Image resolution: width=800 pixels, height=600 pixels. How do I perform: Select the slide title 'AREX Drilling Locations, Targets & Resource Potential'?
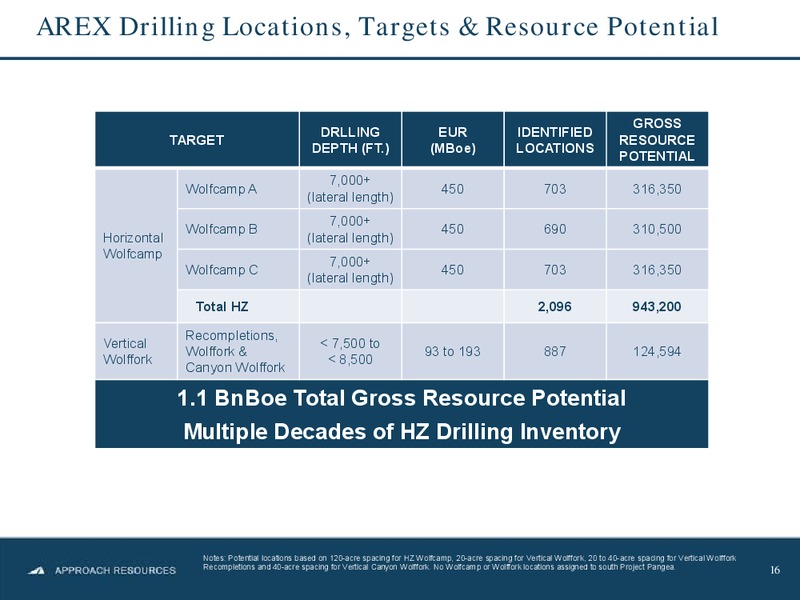378,27
